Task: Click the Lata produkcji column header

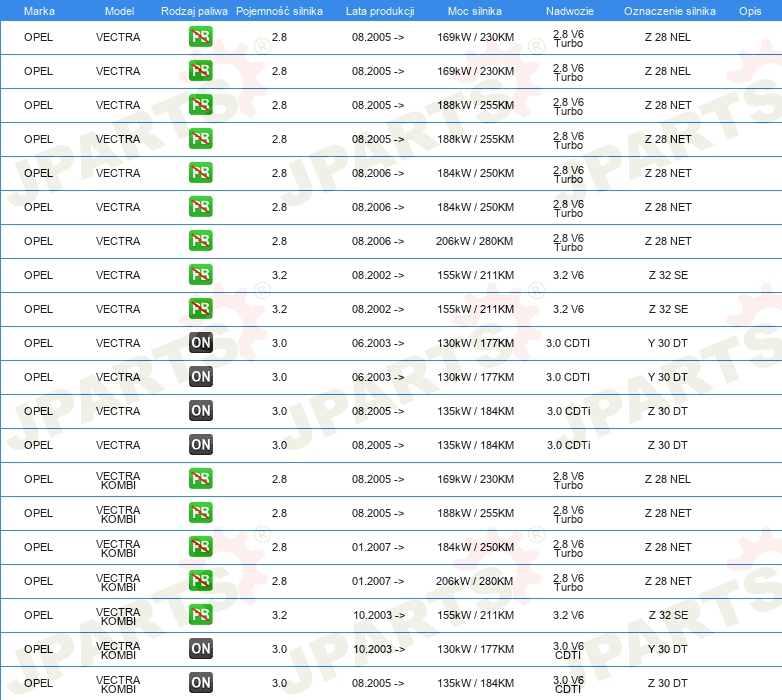Action: 380,11
